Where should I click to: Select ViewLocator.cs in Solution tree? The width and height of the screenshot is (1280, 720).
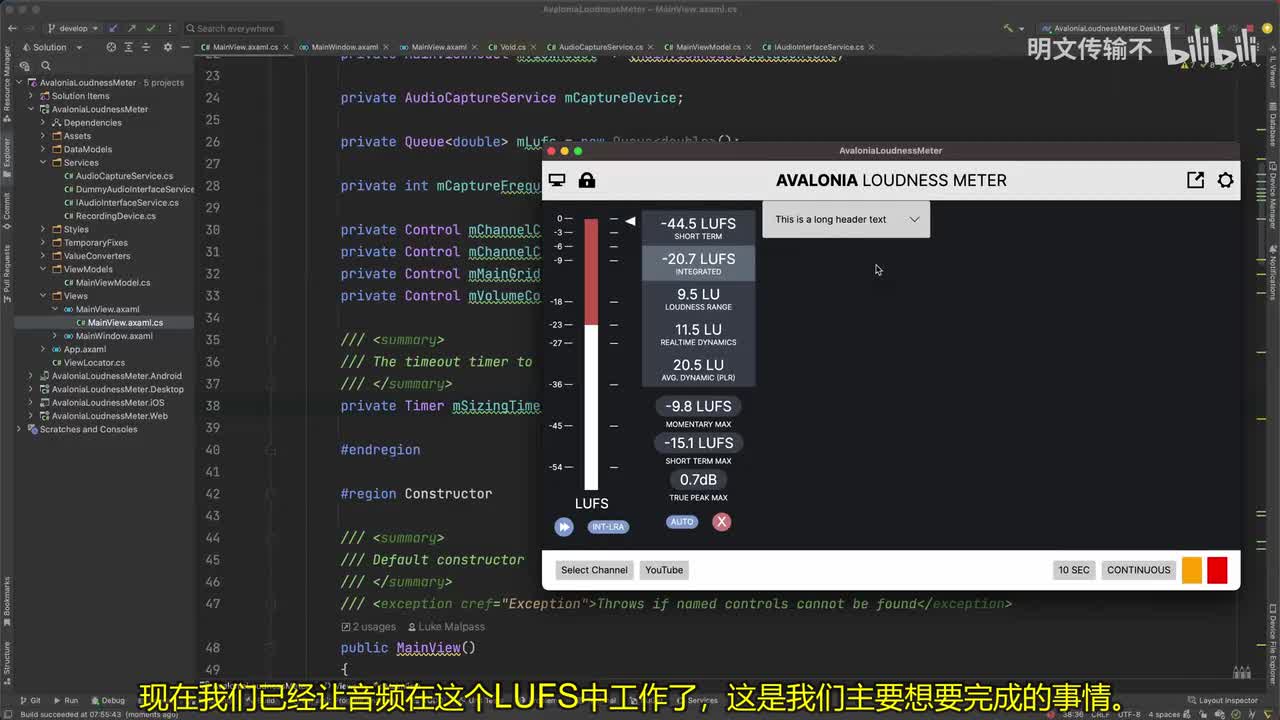click(88, 363)
